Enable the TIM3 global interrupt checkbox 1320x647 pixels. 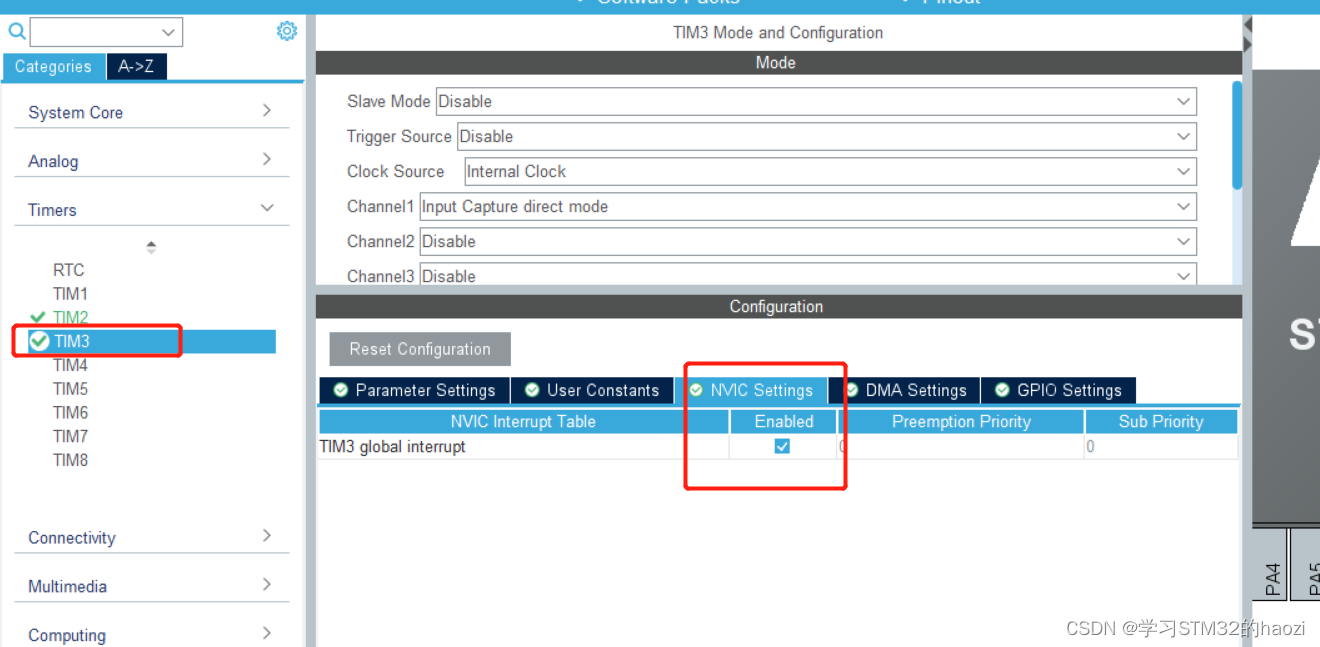[x=782, y=446]
